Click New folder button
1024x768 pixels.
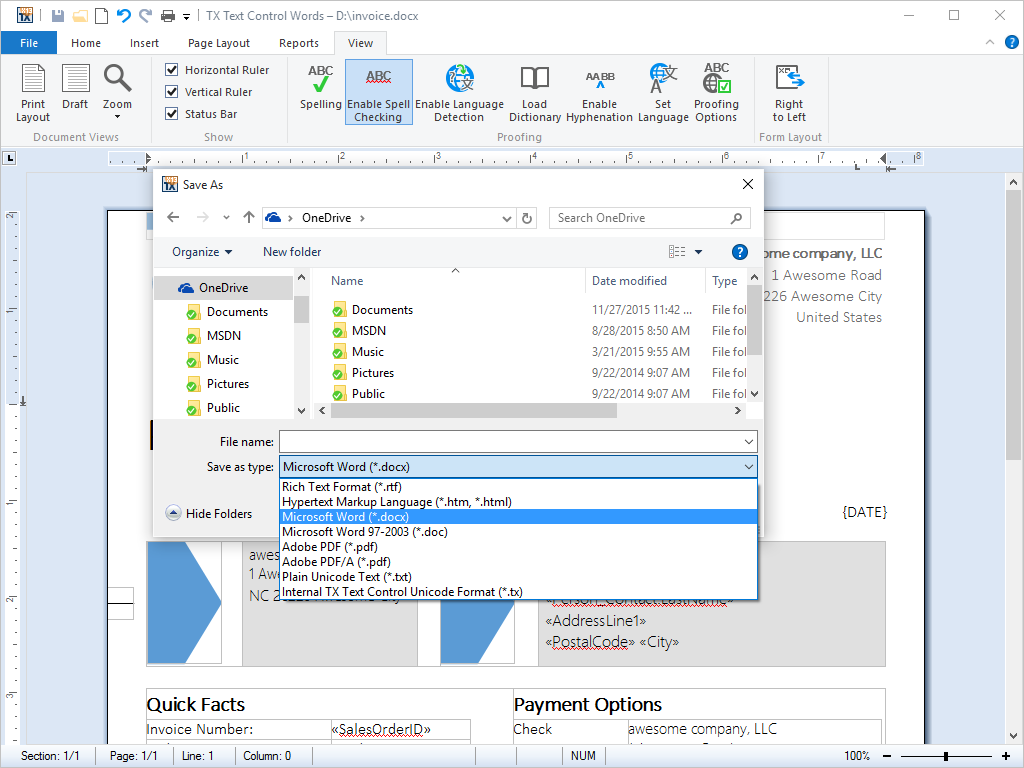click(x=292, y=252)
